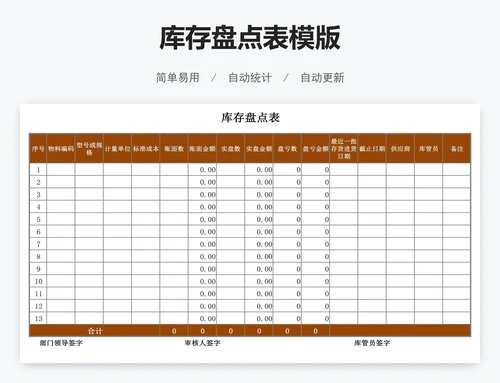Select the 账面金额 column header

tap(202, 149)
